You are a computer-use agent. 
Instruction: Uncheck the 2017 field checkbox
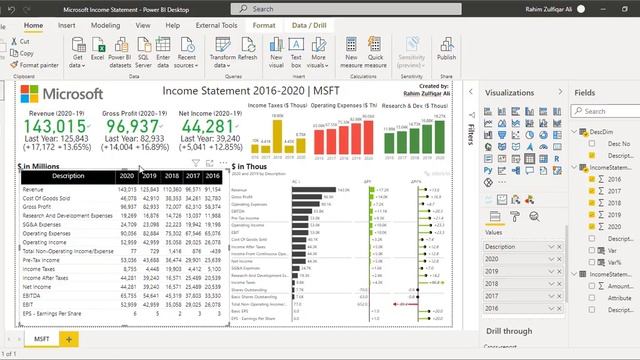tap(592, 191)
